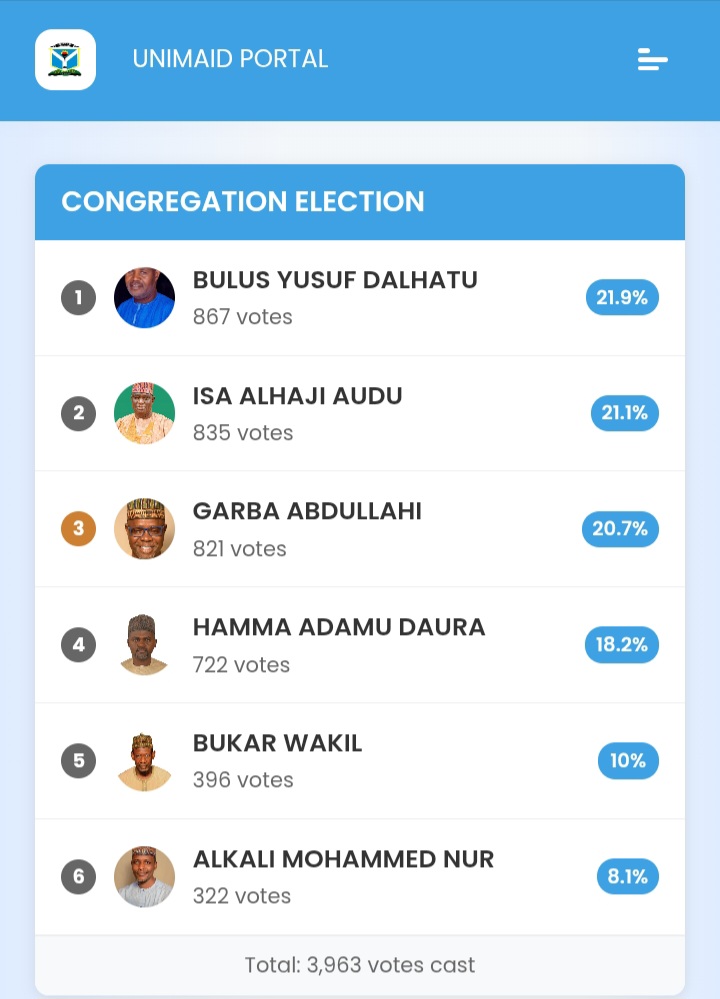Open the hamburger menu icon
Screen dimensions: 720x999
[652, 59]
